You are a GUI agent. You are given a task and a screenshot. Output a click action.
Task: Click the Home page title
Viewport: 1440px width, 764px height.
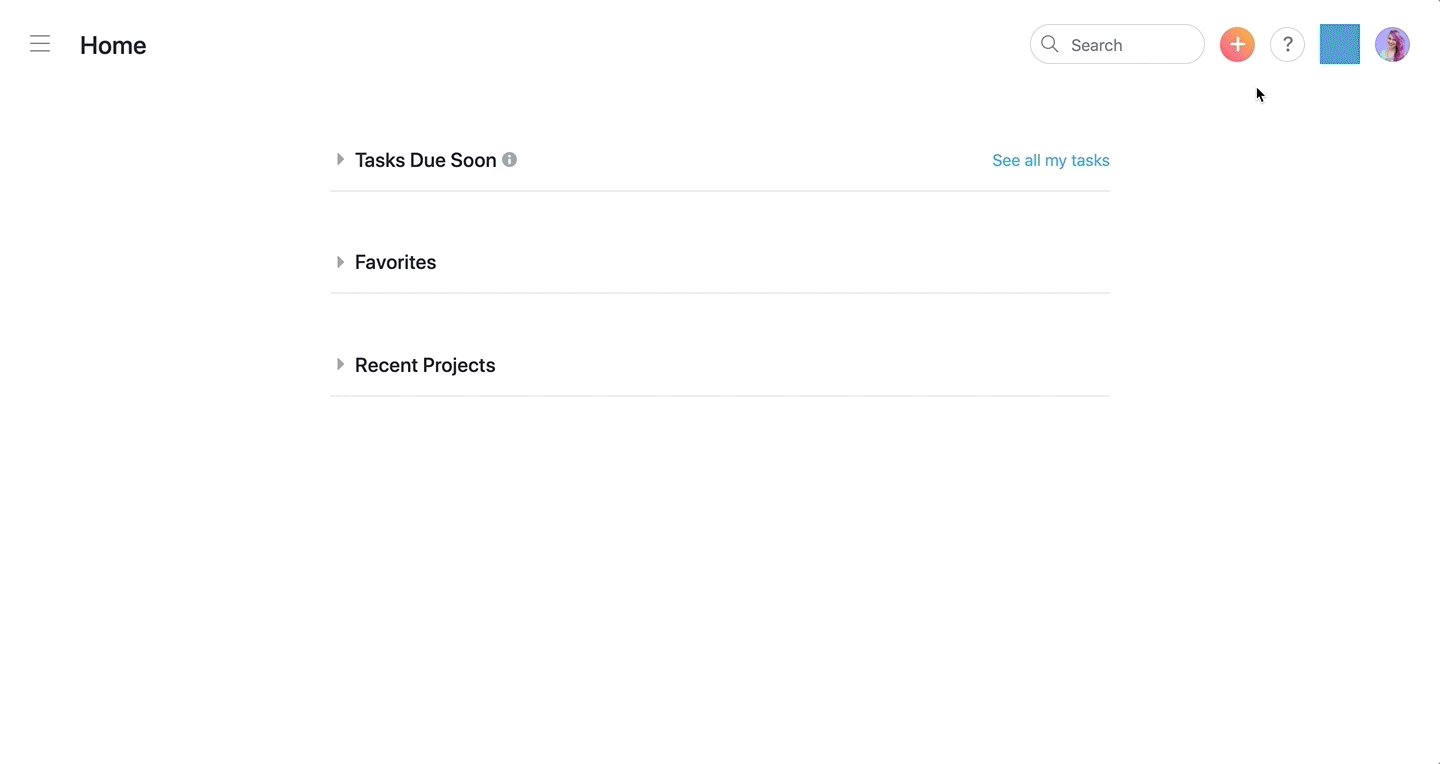point(113,45)
